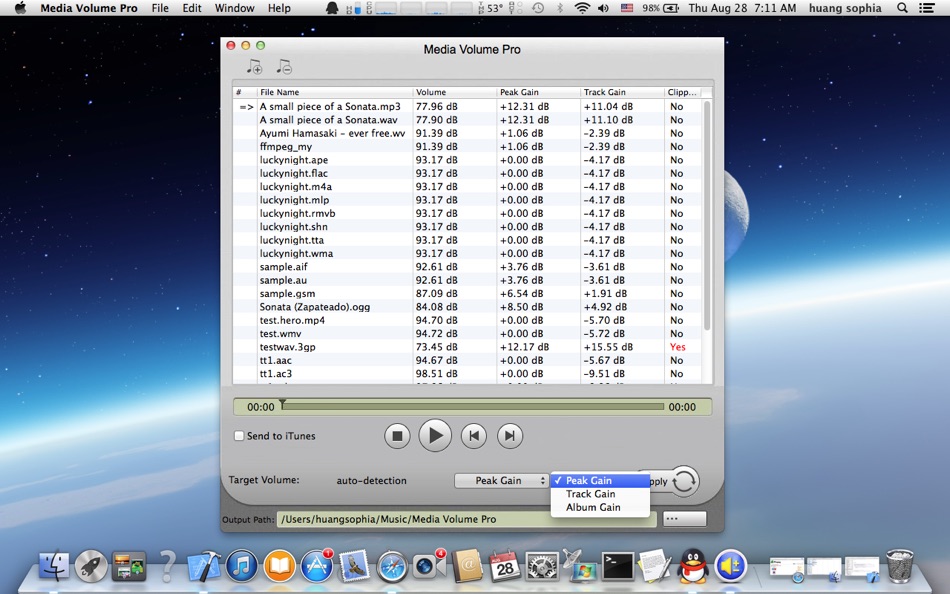
Task: Open iTunes from the Dock
Action: pyautogui.click(x=241, y=566)
